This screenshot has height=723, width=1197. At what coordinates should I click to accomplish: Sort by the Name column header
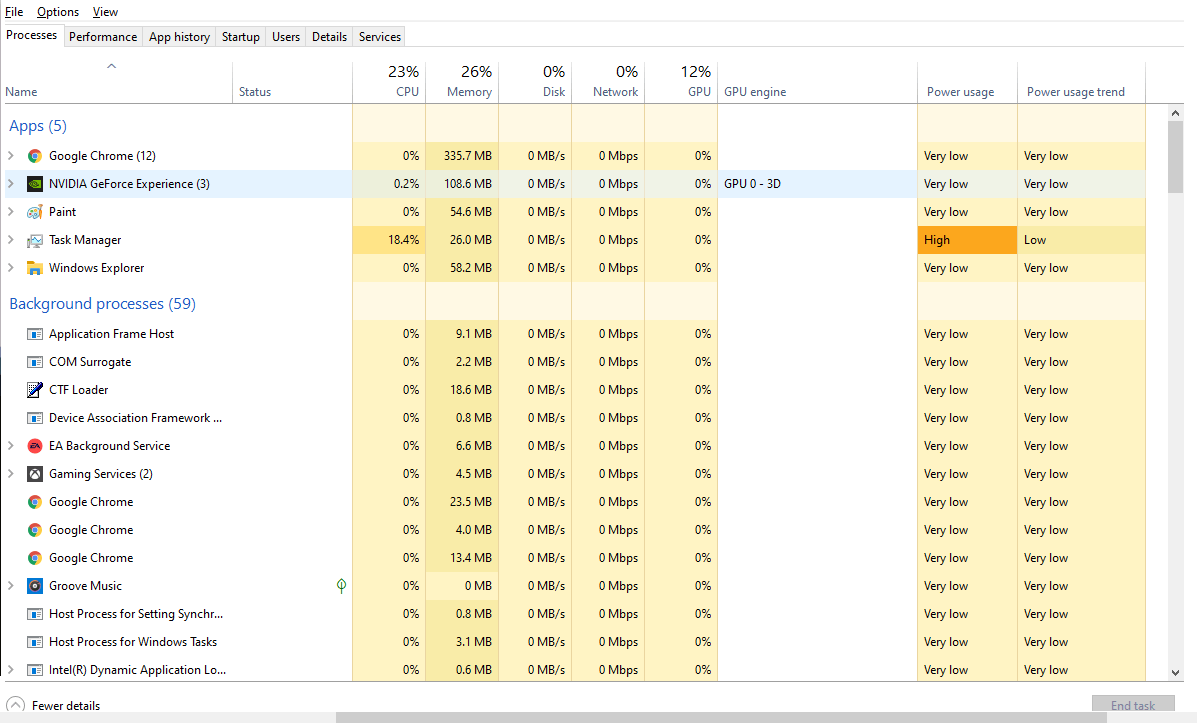[118, 82]
